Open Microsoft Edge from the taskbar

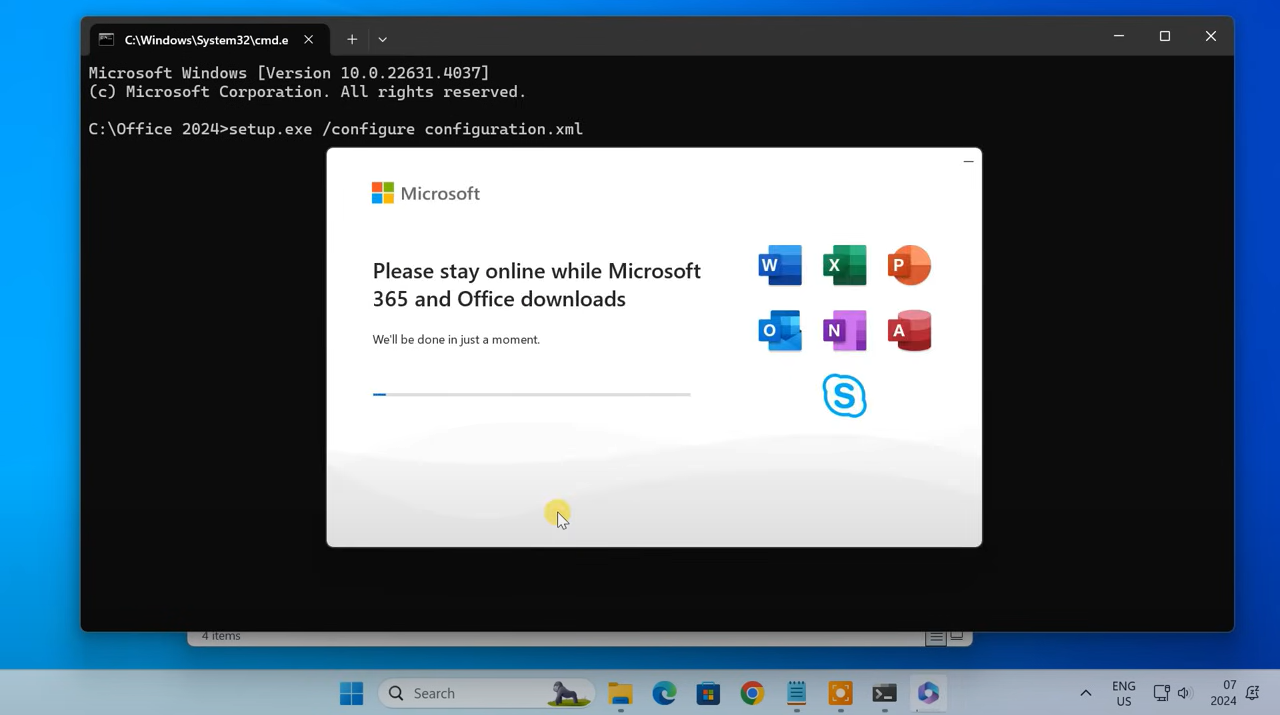click(664, 693)
